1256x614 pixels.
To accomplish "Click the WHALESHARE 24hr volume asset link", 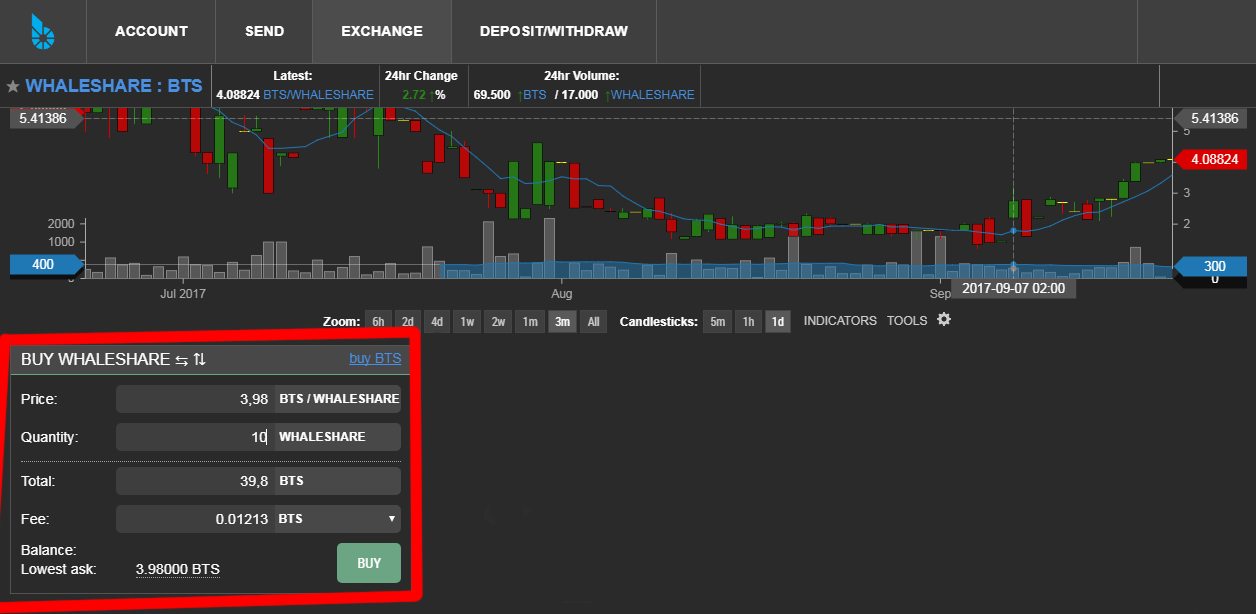I will click(x=652, y=95).
